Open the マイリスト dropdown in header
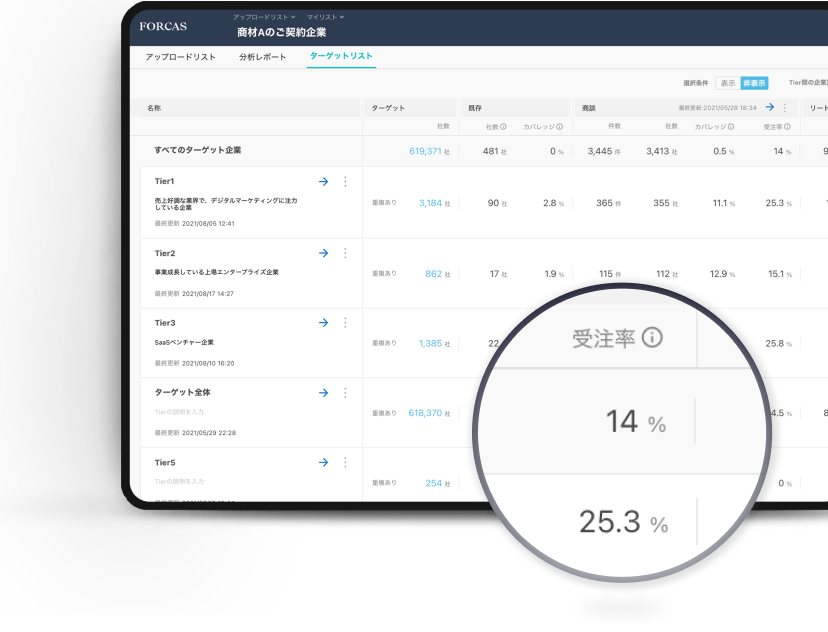This screenshot has width=828, height=632. tap(325, 17)
